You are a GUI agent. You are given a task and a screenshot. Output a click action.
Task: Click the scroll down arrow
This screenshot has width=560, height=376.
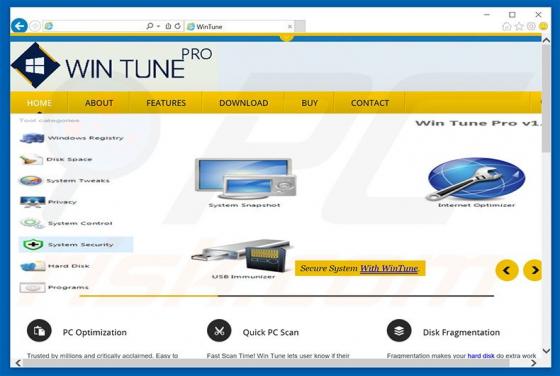point(546,351)
